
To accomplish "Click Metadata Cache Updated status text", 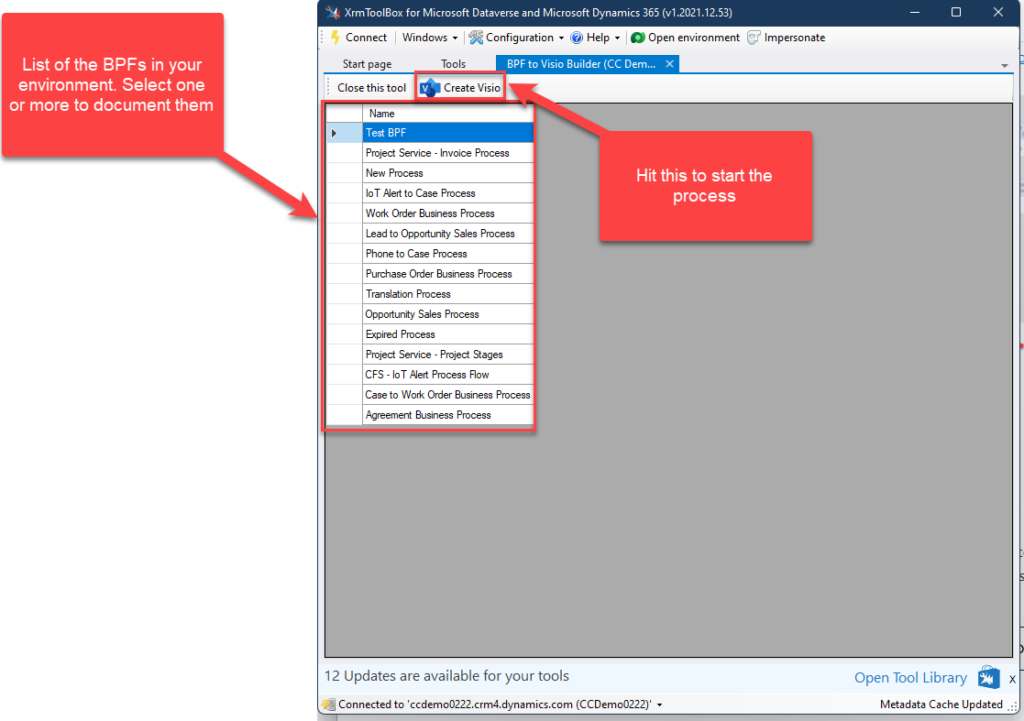I will click(940, 704).
